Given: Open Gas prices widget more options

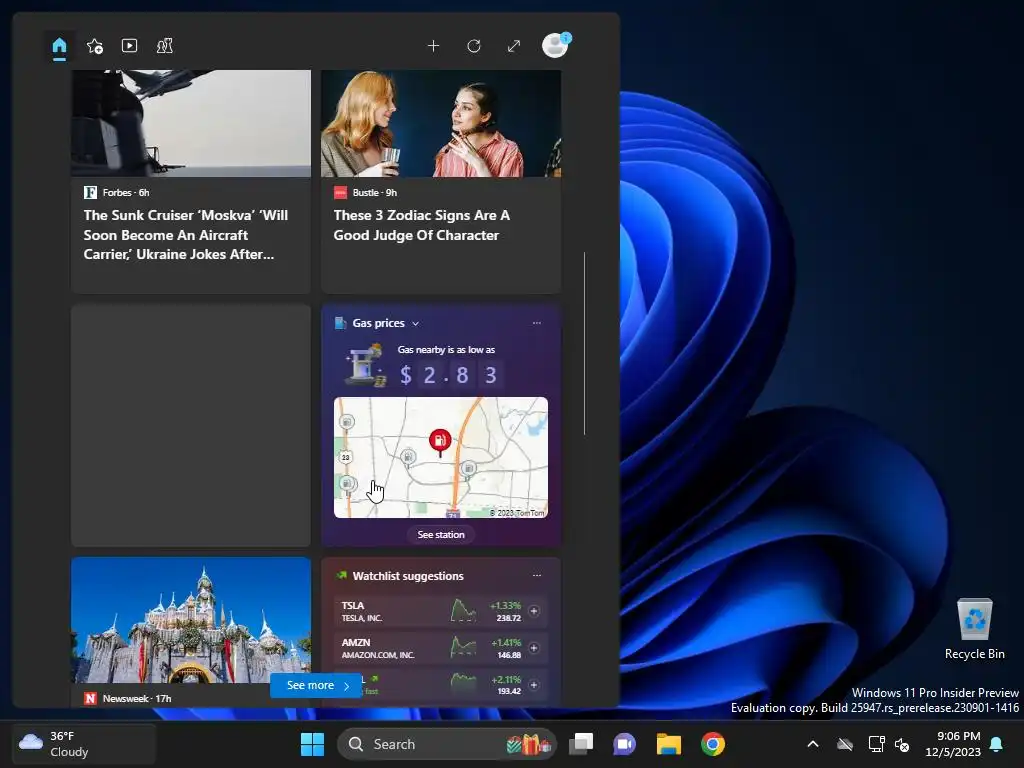Looking at the screenshot, I should click(537, 323).
